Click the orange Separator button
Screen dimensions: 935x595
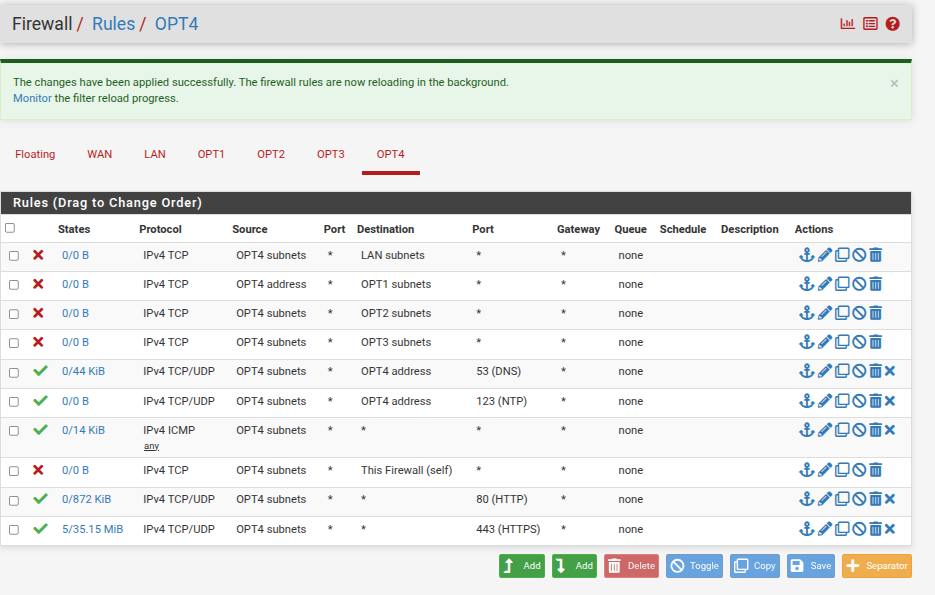coord(876,566)
